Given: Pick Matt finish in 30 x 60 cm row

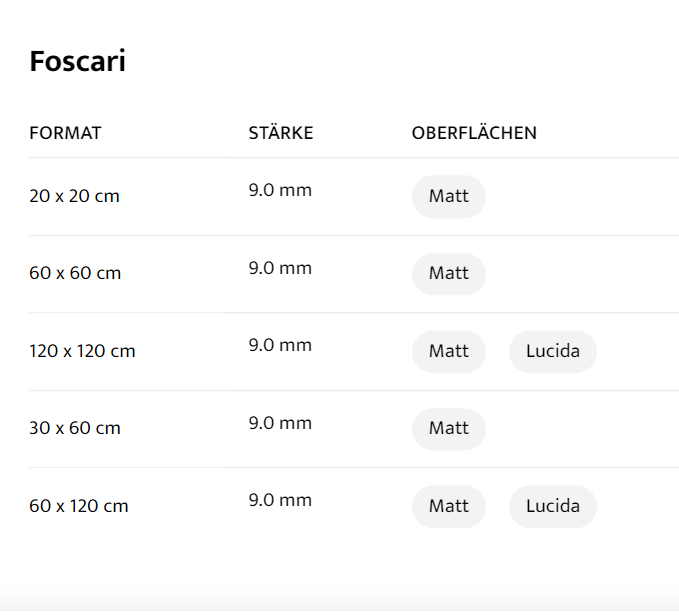Looking at the screenshot, I should click(448, 428).
